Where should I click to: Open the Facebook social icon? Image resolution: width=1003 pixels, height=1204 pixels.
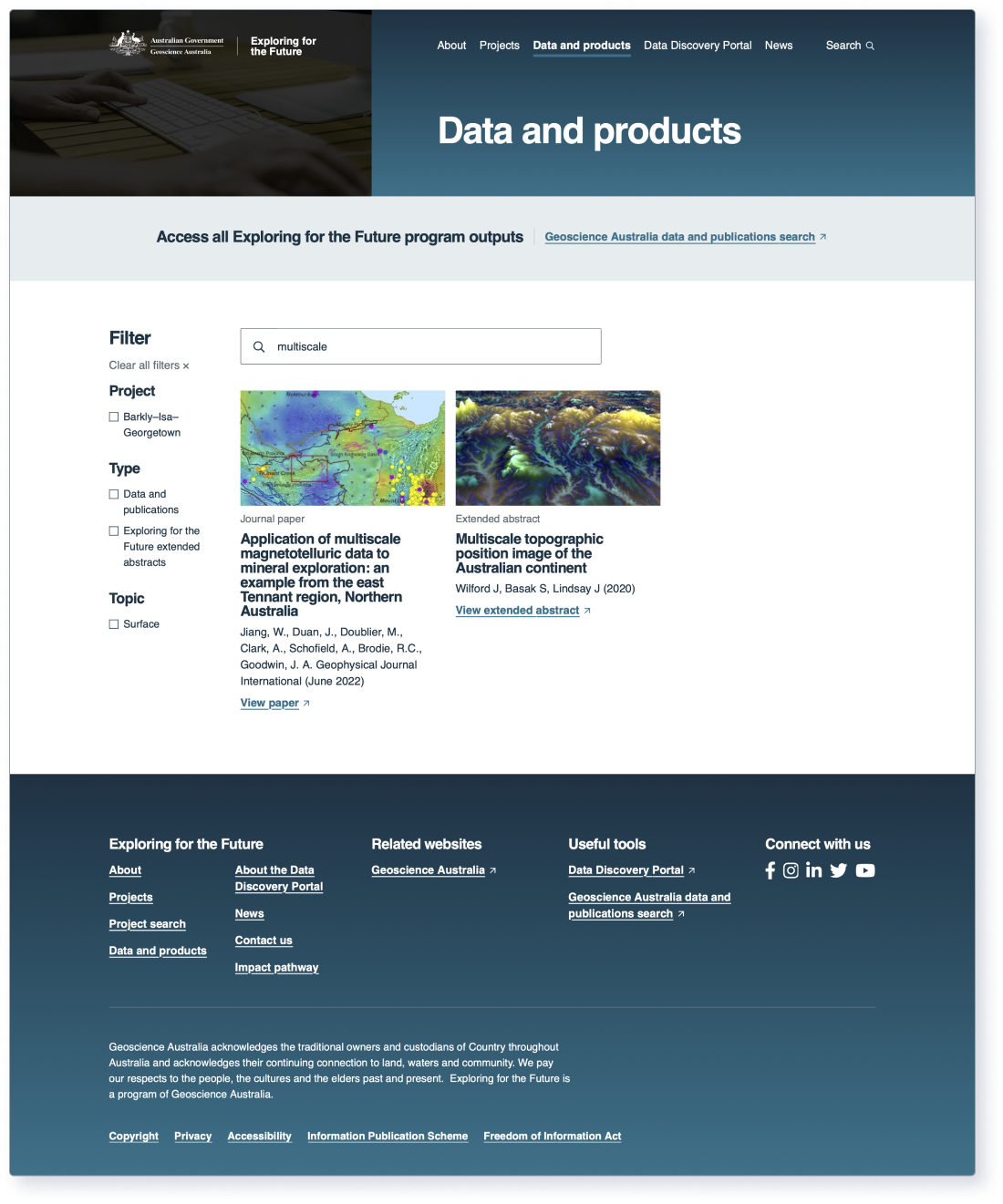[770, 870]
